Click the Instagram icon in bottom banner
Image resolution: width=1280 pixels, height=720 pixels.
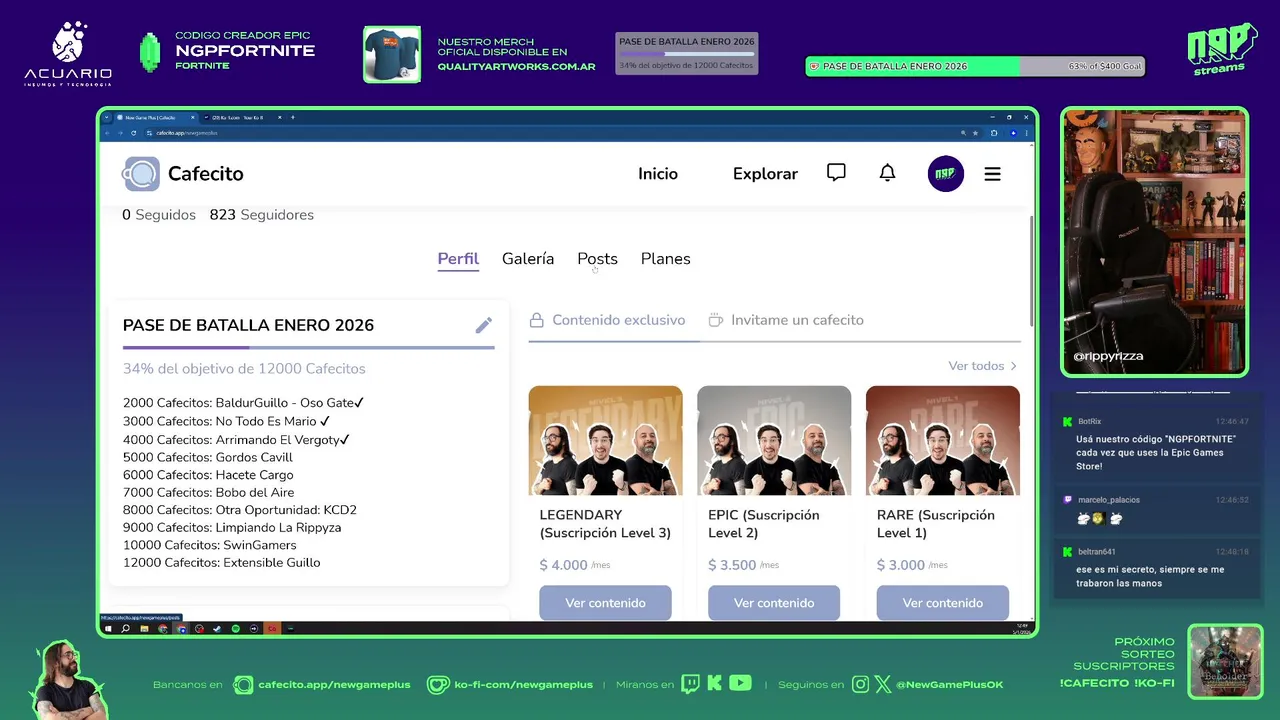coord(861,684)
